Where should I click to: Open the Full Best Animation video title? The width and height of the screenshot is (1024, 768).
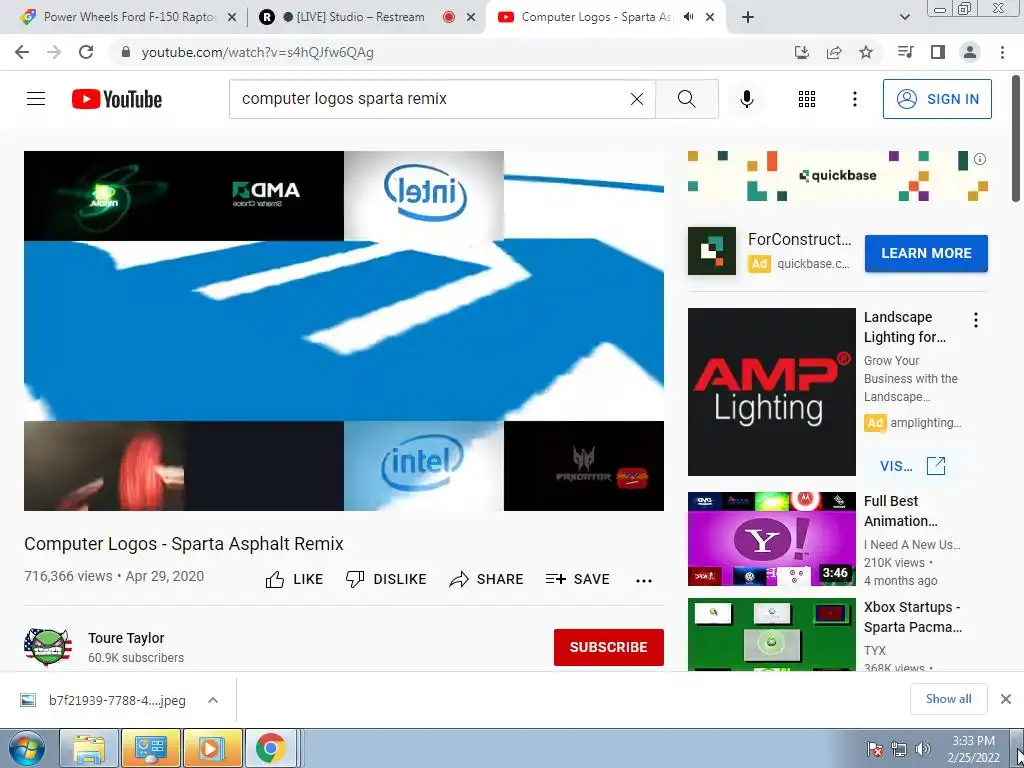coord(901,511)
